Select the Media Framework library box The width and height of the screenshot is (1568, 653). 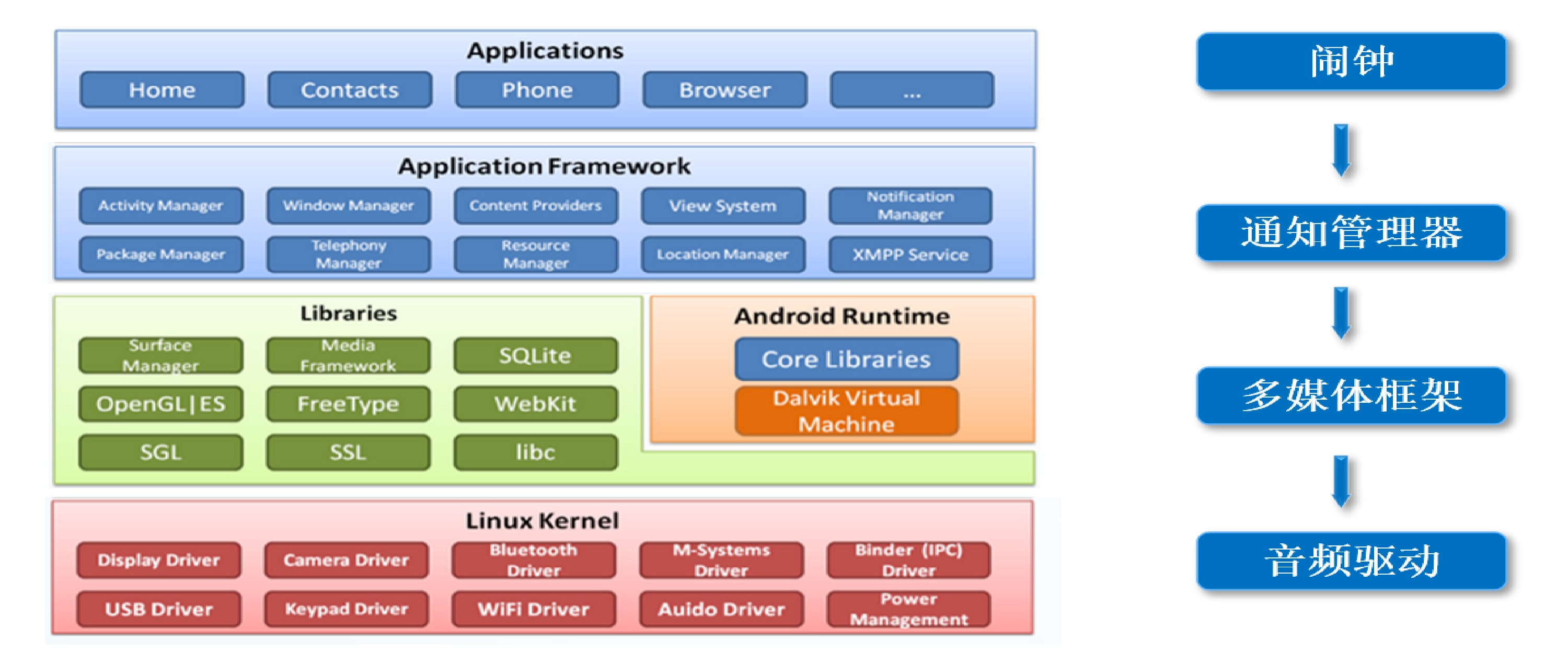pos(348,355)
